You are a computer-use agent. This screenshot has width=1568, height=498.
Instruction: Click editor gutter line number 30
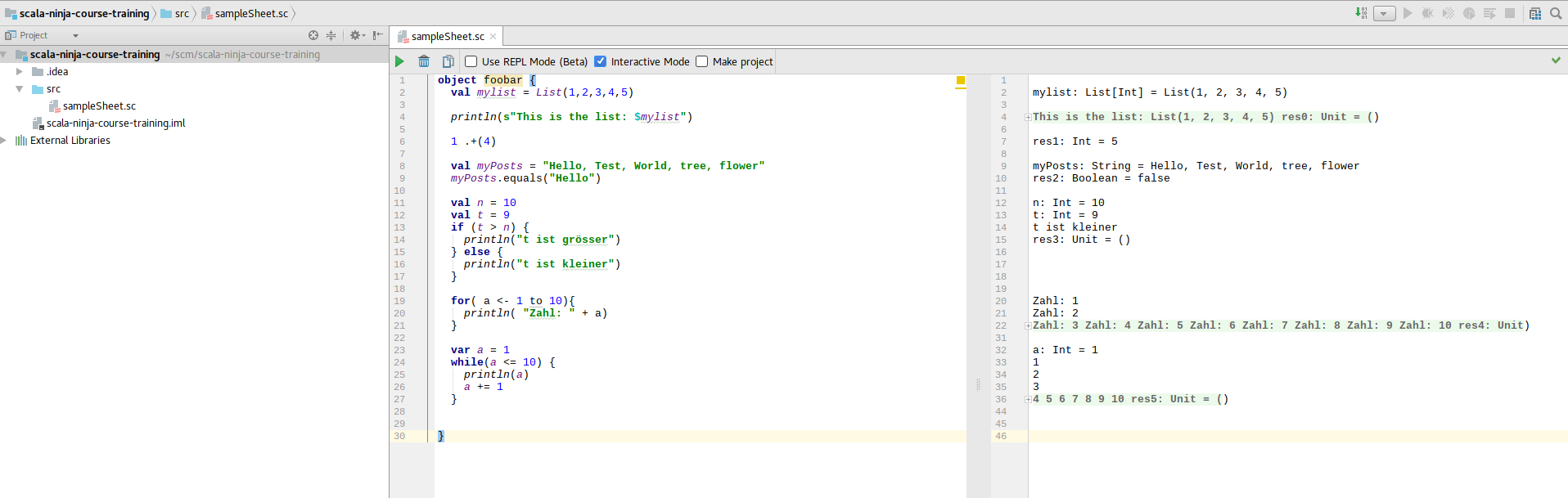(x=399, y=436)
